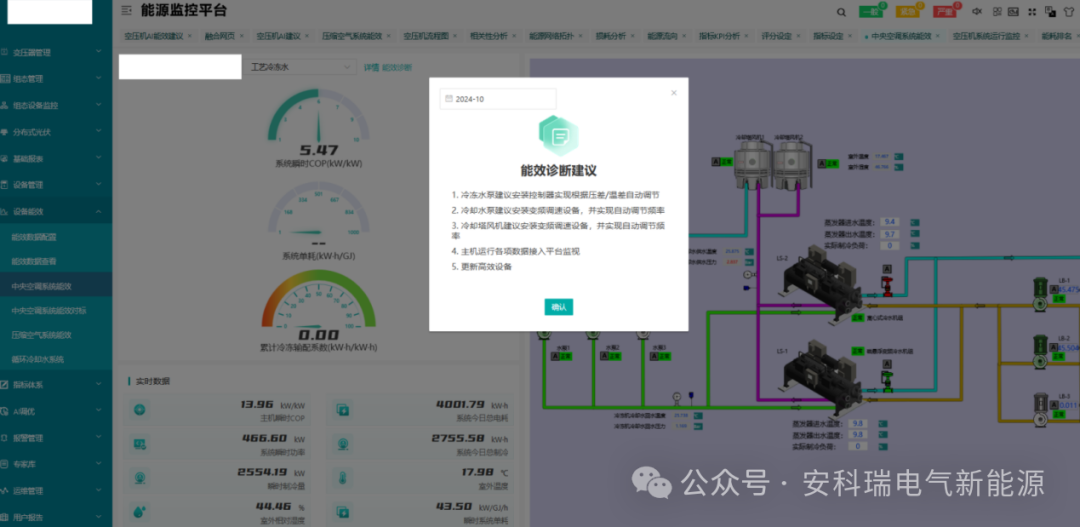Expand the 设备管理 sidebar menu
Viewport: 1080px width, 527px height.
pos(56,185)
